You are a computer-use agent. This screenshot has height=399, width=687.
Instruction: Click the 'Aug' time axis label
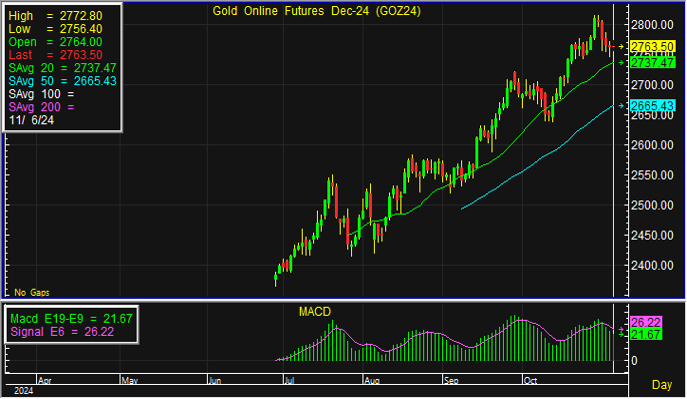point(372,381)
